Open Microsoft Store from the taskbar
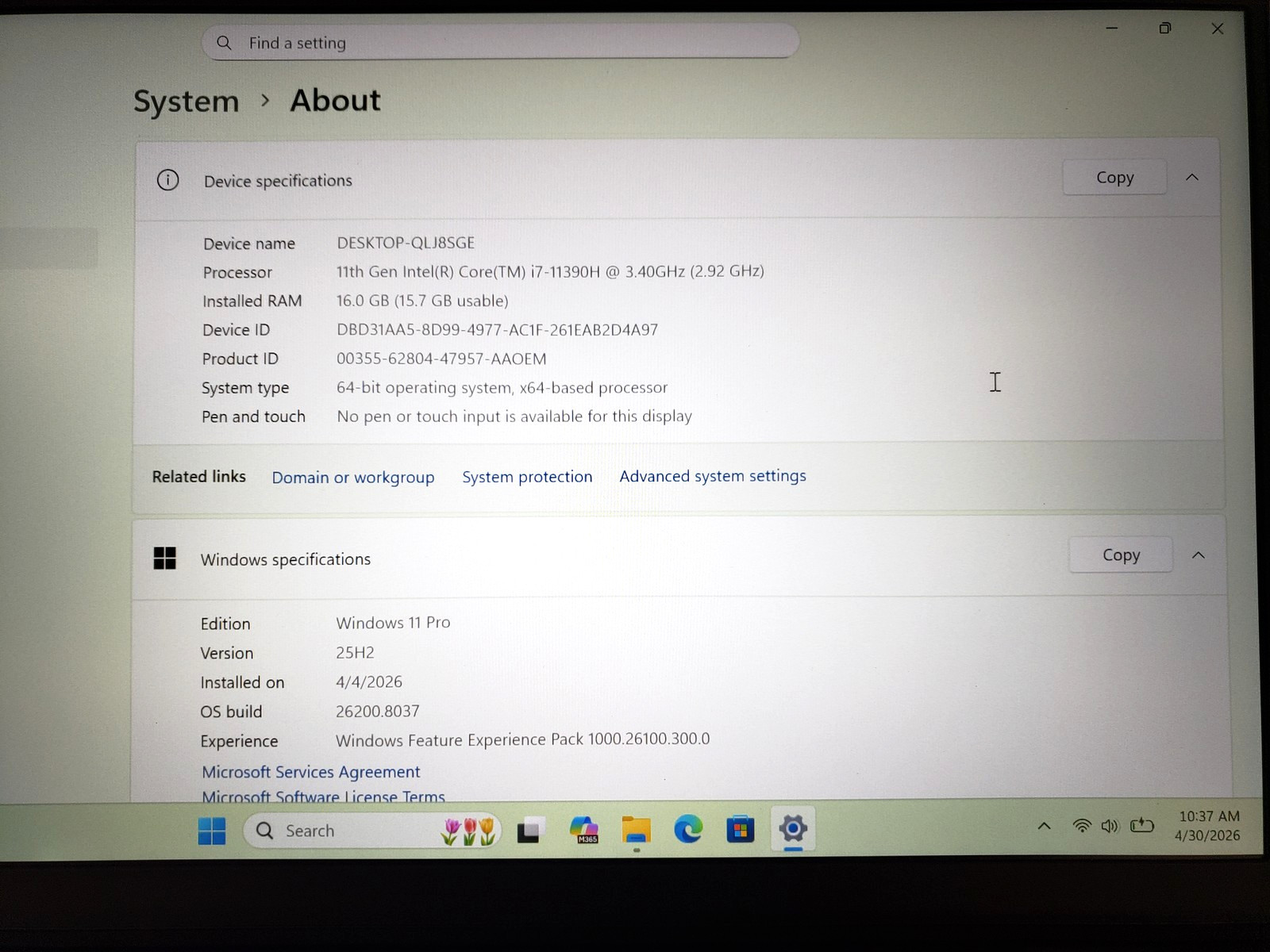The height and width of the screenshot is (952, 1270). pos(740,830)
